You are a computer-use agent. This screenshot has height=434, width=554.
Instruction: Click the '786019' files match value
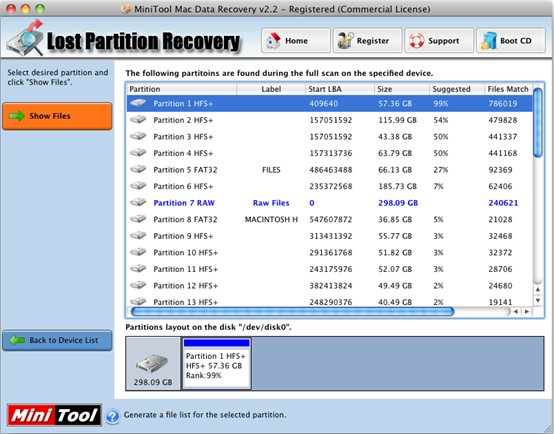click(x=503, y=104)
